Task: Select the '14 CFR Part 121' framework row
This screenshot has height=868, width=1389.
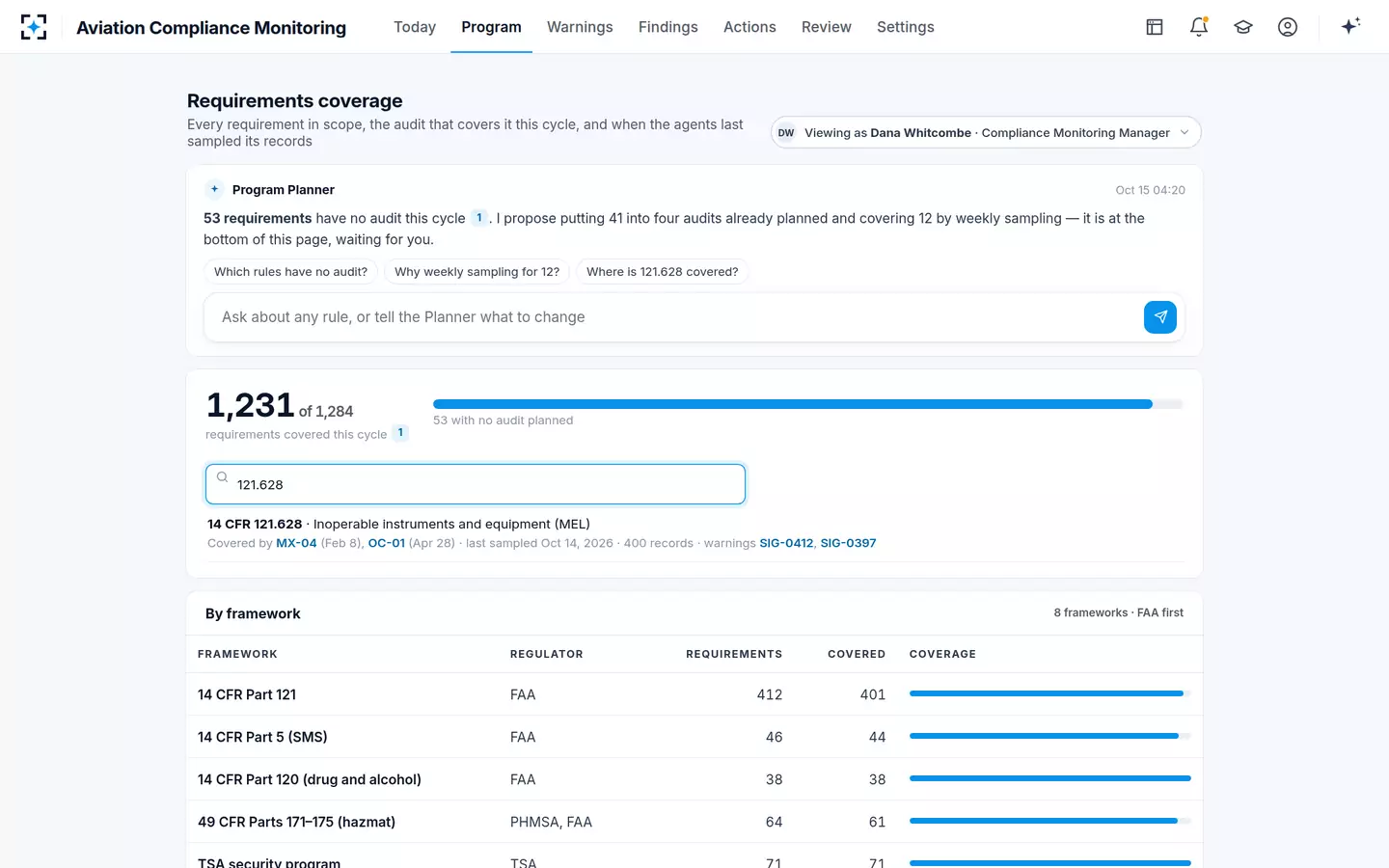Action: pos(694,694)
